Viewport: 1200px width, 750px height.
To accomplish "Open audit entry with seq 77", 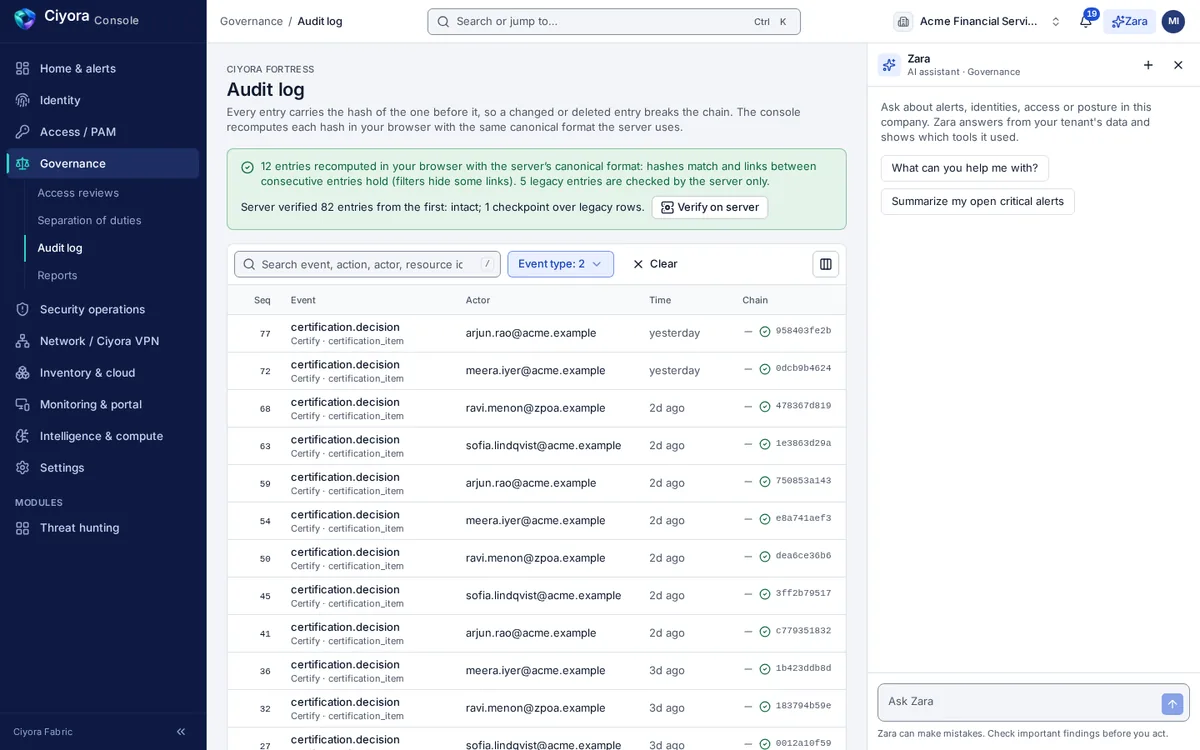I will pos(536,333).
